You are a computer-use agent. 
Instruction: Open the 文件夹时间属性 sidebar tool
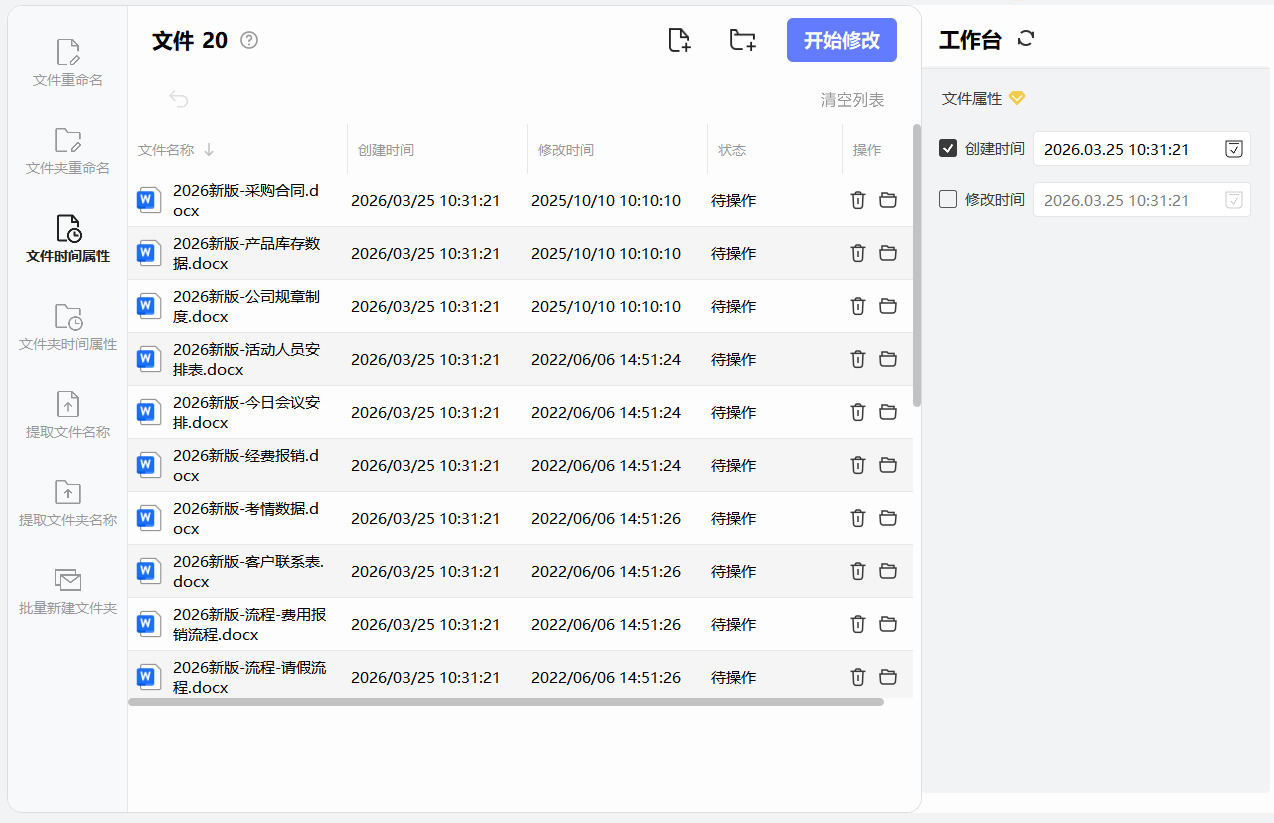pyautogui.click(x=68, y=326)
